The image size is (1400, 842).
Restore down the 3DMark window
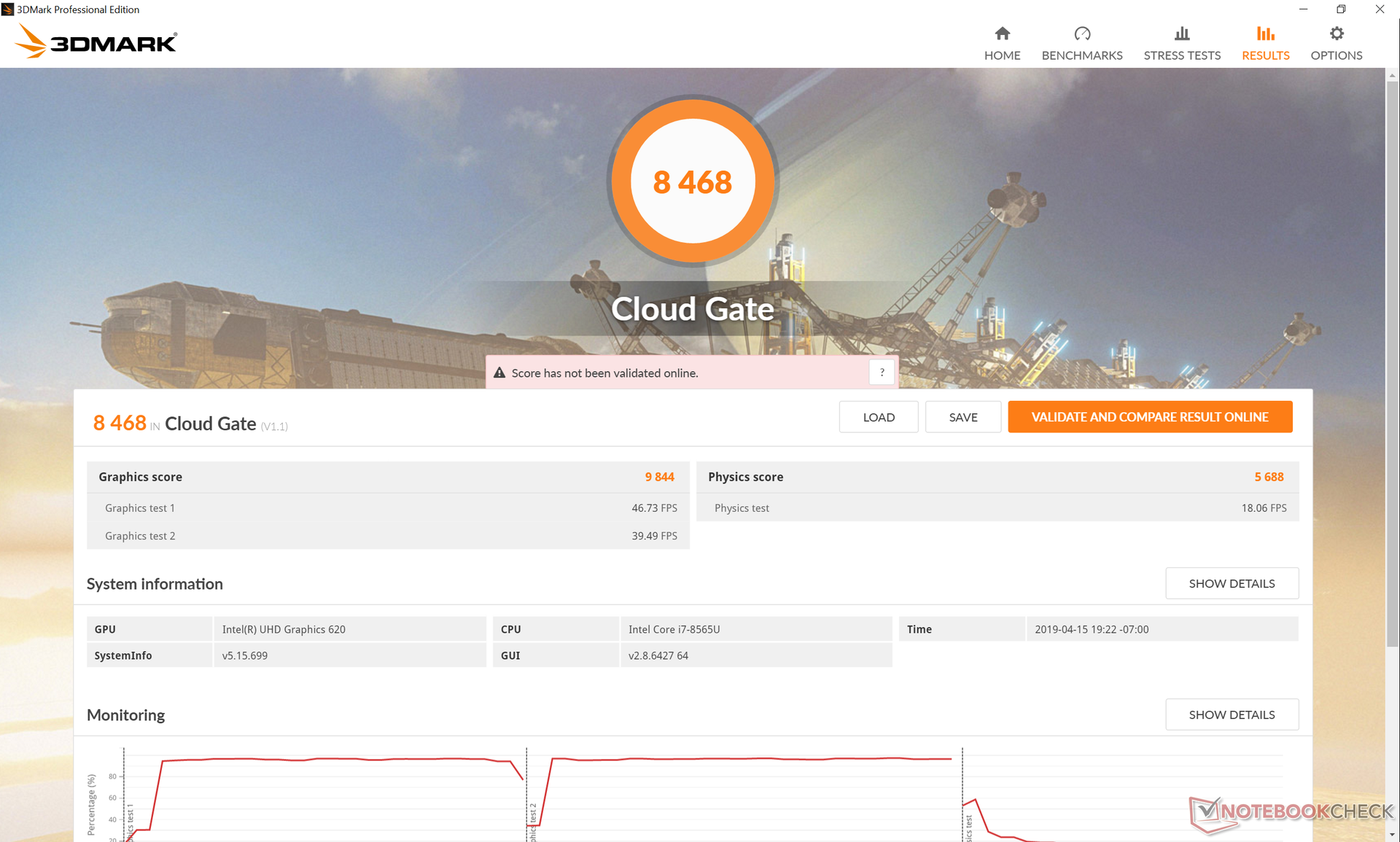[x=1341, y=9]
